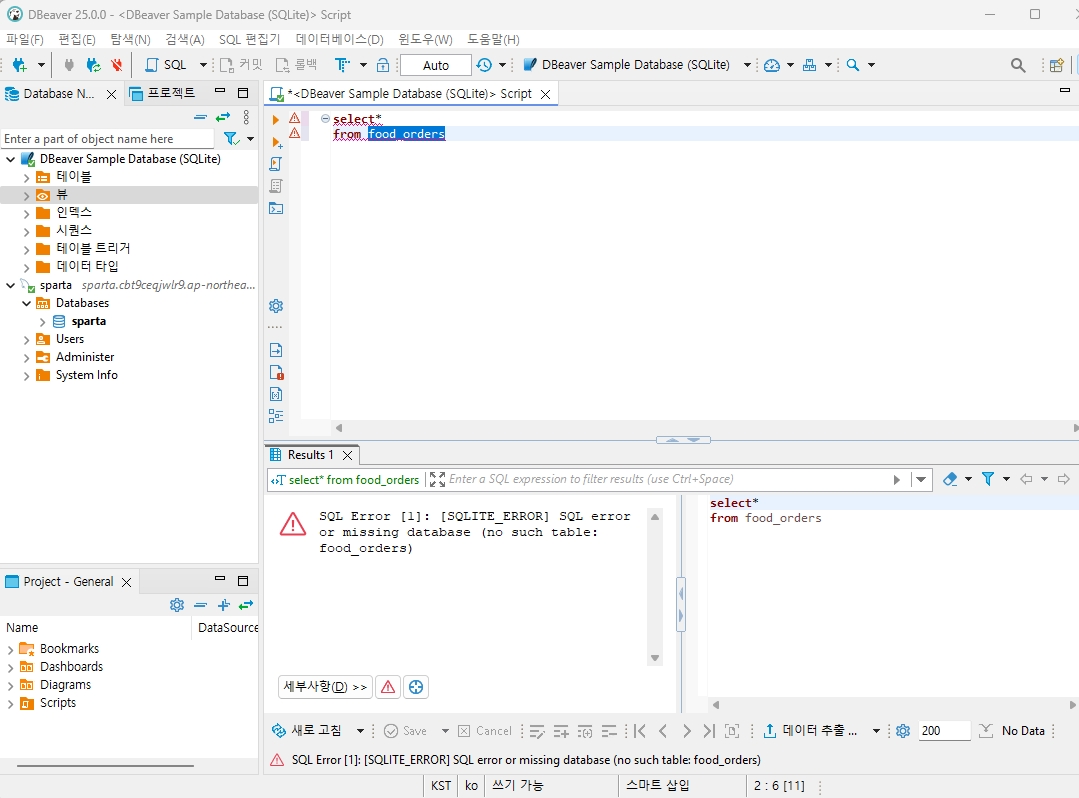Open the active connection dropdown for DBeaver Sample Database
The width and height of the screenshot is (1079, 798).
tap(747, 65)
